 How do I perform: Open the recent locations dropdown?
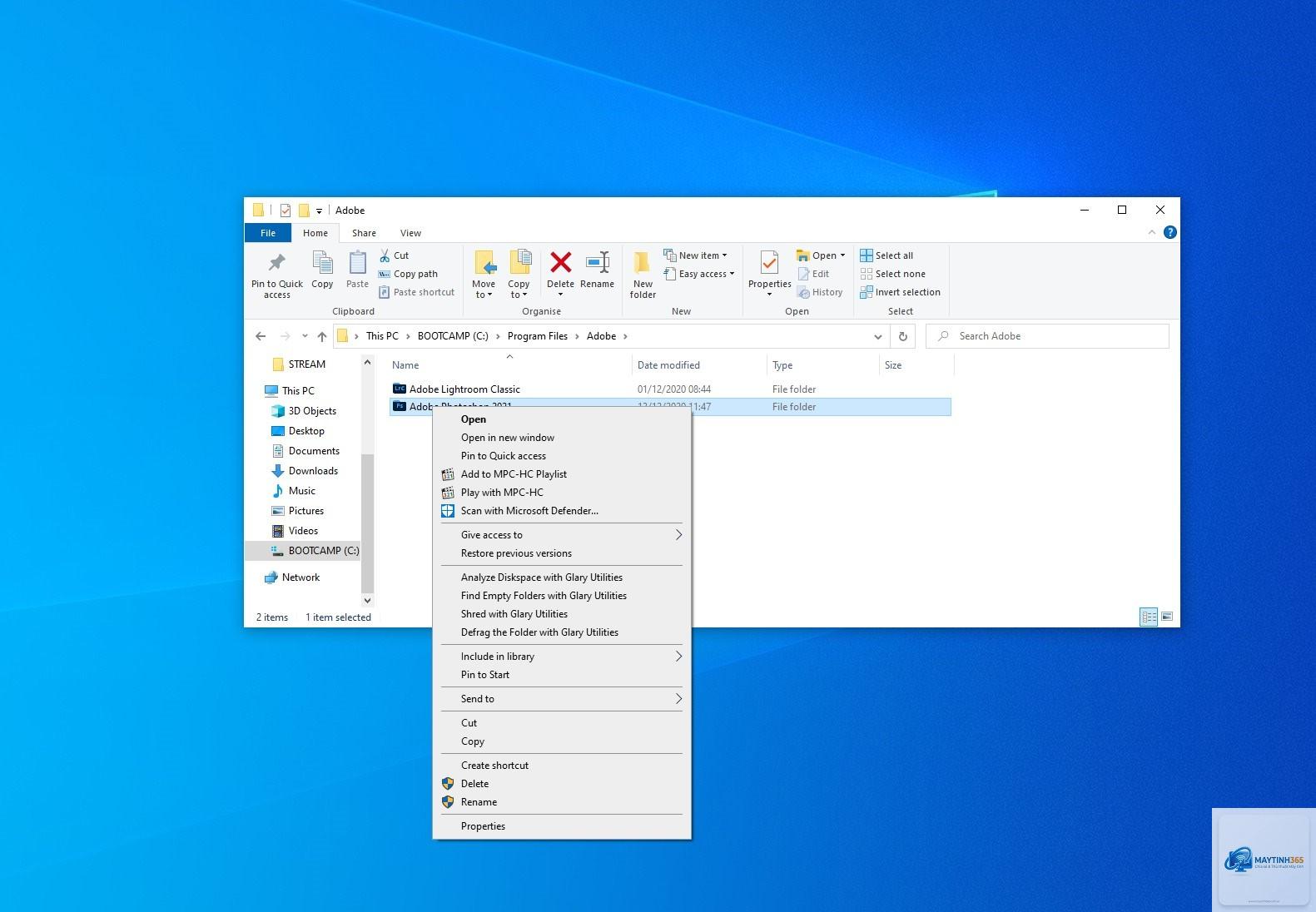305,336
